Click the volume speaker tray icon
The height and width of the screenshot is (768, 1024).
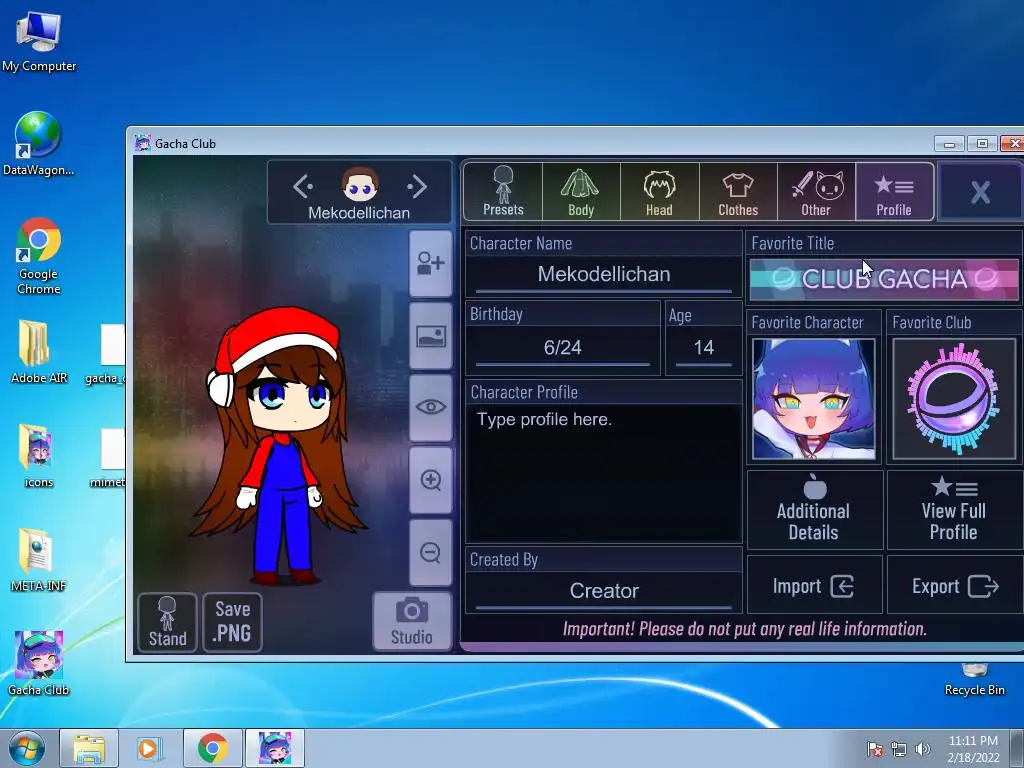923,749
